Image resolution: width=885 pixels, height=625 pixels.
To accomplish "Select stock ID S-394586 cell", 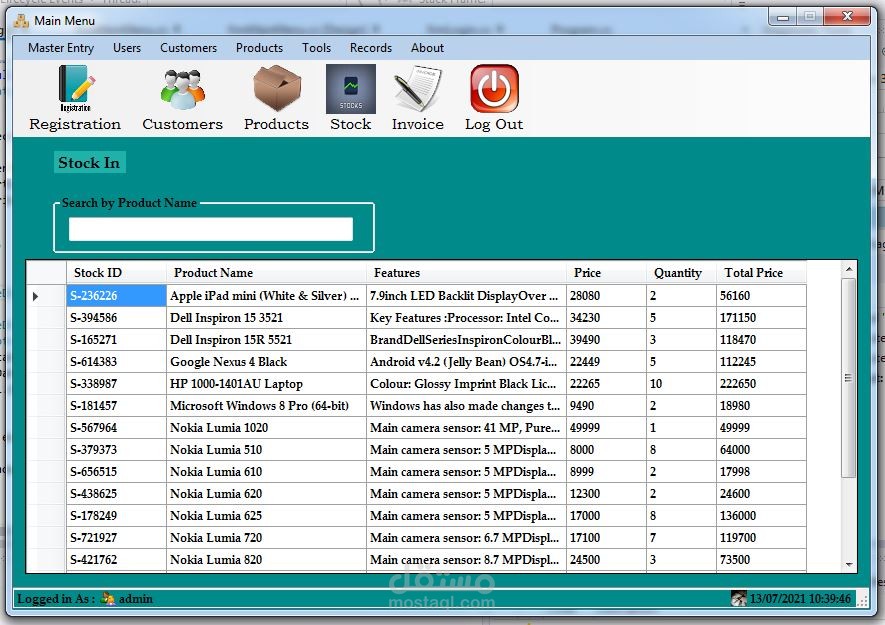I will (x=116, y=318).
